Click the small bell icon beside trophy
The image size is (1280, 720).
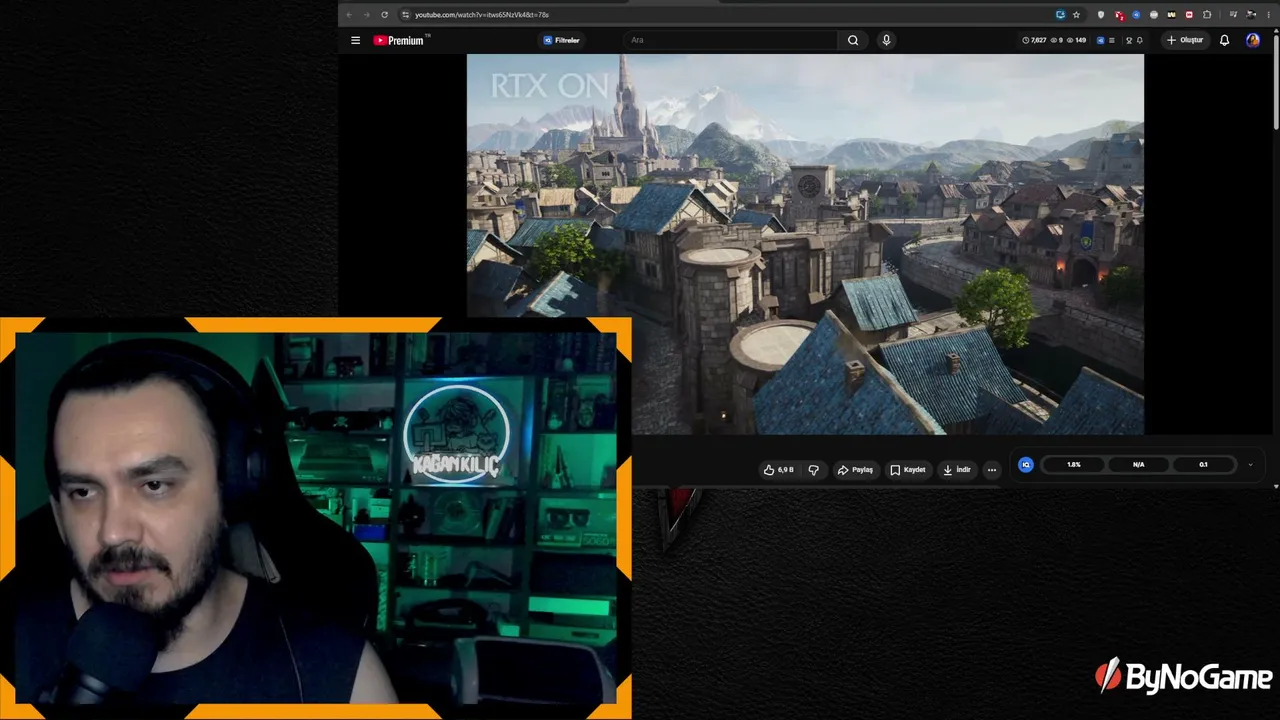coord(1140,40)
